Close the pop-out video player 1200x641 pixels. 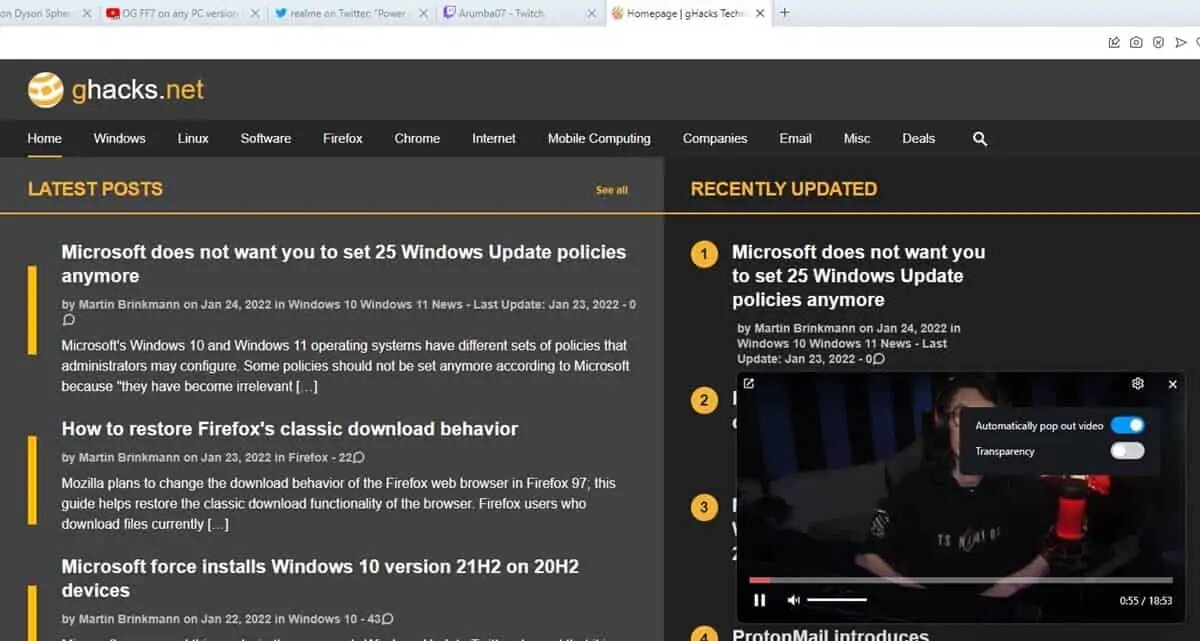tap(1173, 384)
